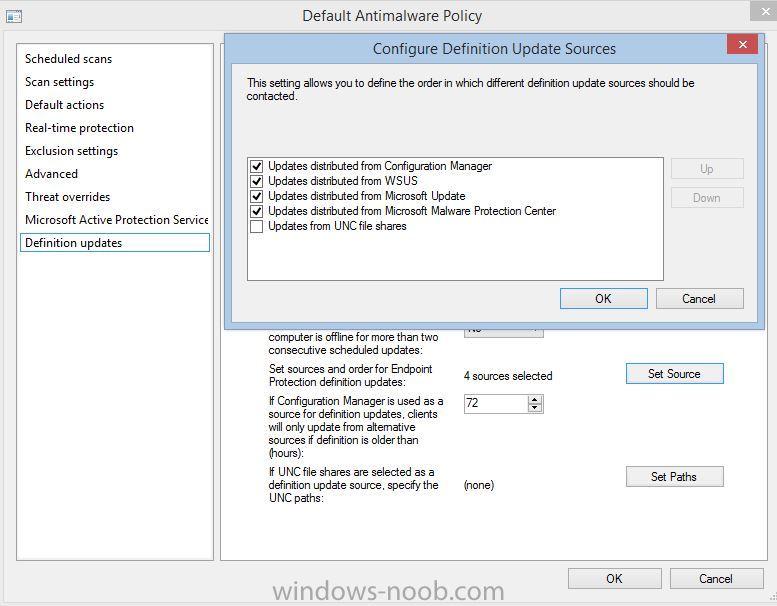The height and width of the screenshot is (606, 777).
Task: Select 'Updates distributed from WSUS' list row text
Action: [x=343, y=181]
